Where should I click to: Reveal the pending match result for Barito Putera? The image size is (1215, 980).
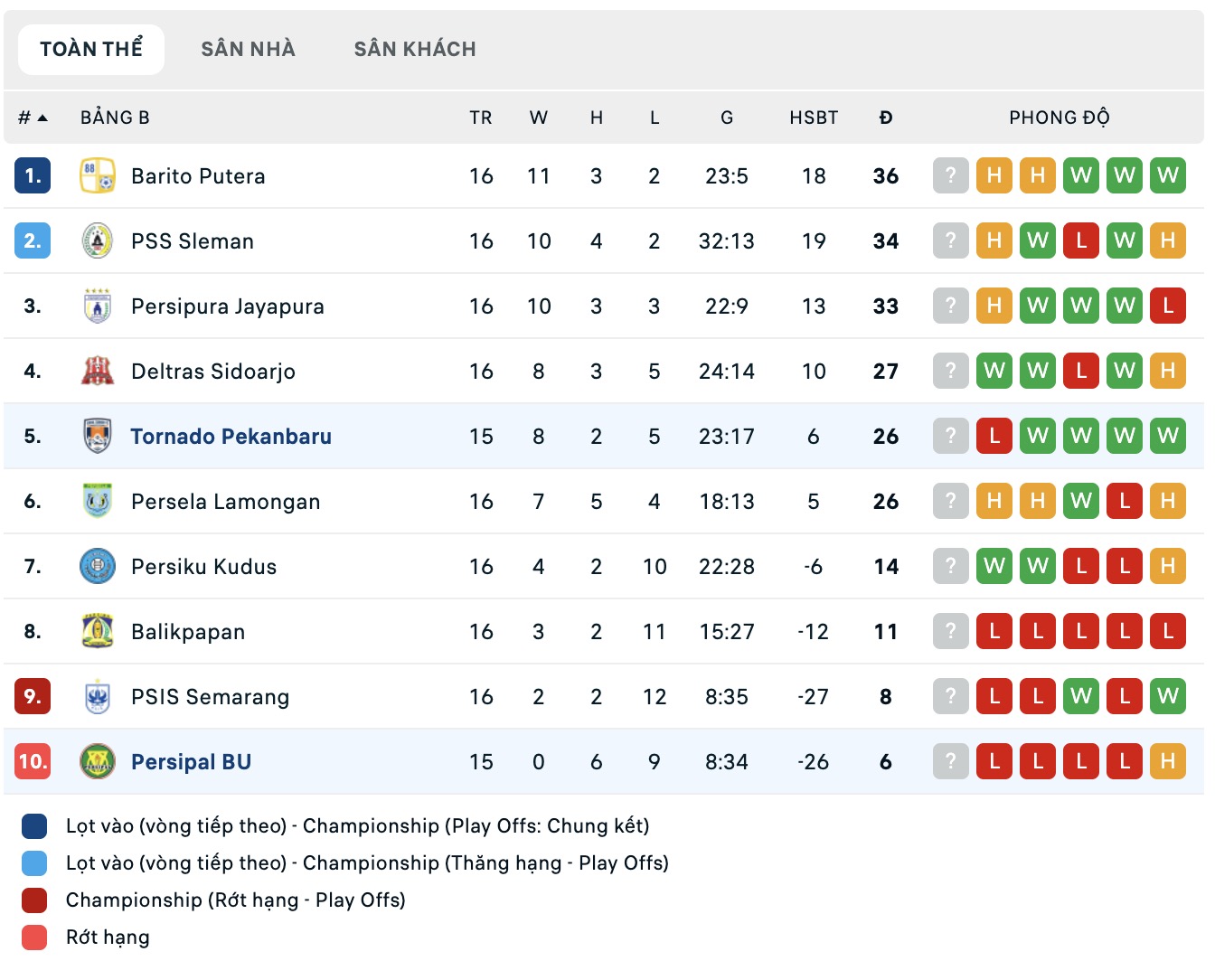click(950, 176)
